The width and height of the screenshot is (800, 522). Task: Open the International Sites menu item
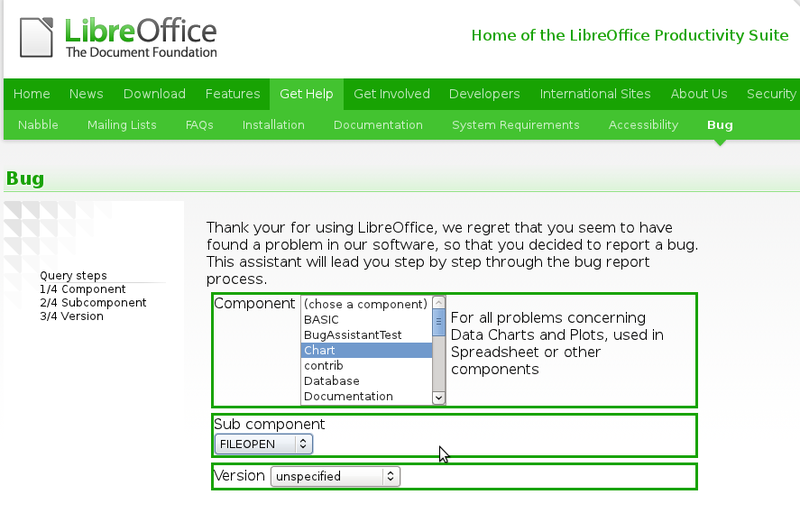[595, 94]
